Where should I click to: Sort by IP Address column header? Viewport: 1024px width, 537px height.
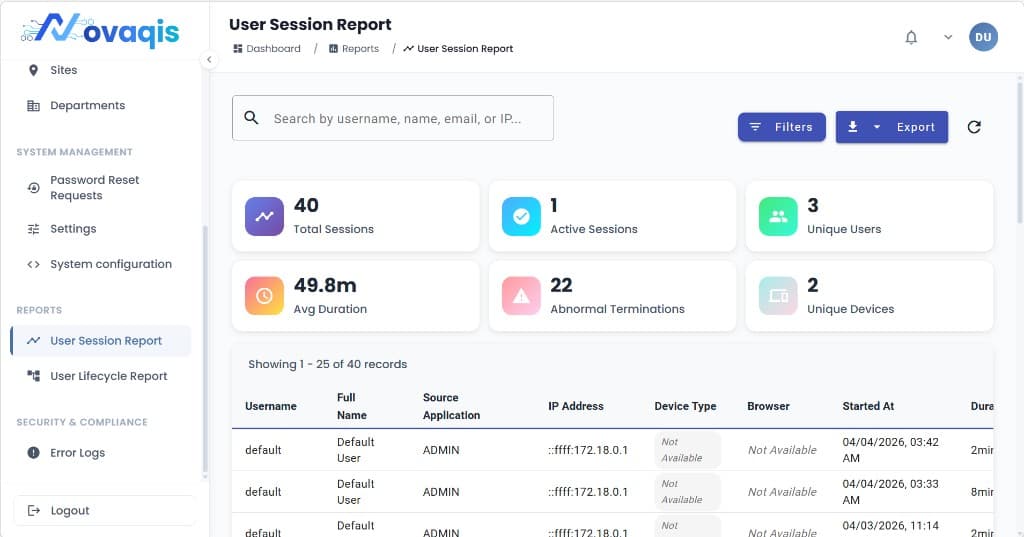[575, 406]
